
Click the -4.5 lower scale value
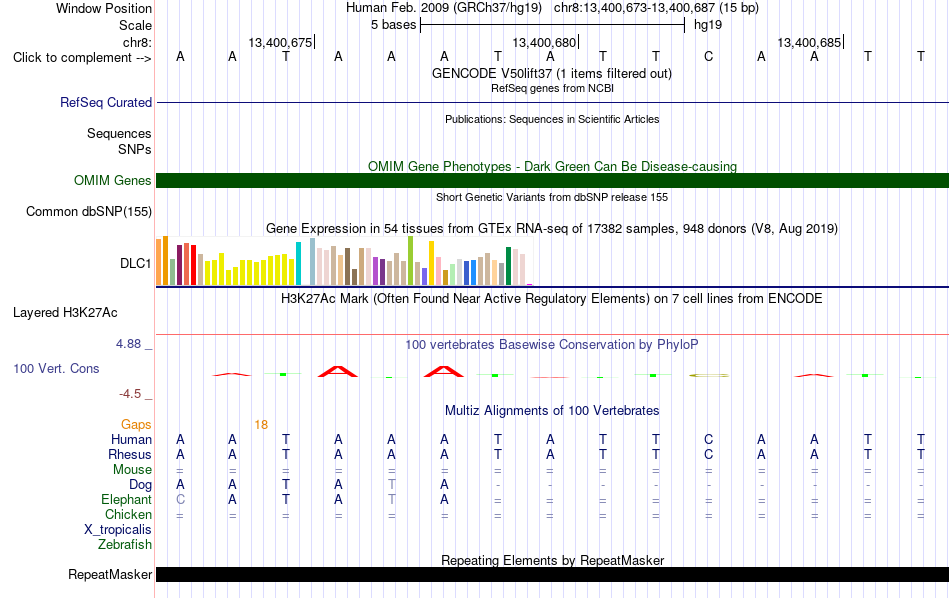[130, 394]
